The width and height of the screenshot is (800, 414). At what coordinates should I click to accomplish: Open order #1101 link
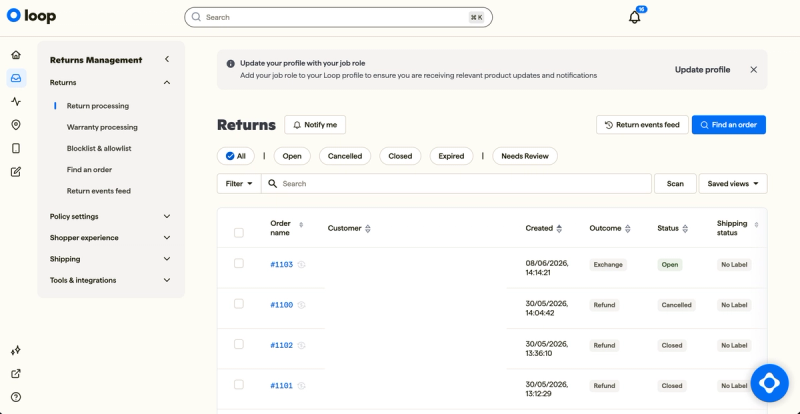pyautogui.click(x=282, y=385)
